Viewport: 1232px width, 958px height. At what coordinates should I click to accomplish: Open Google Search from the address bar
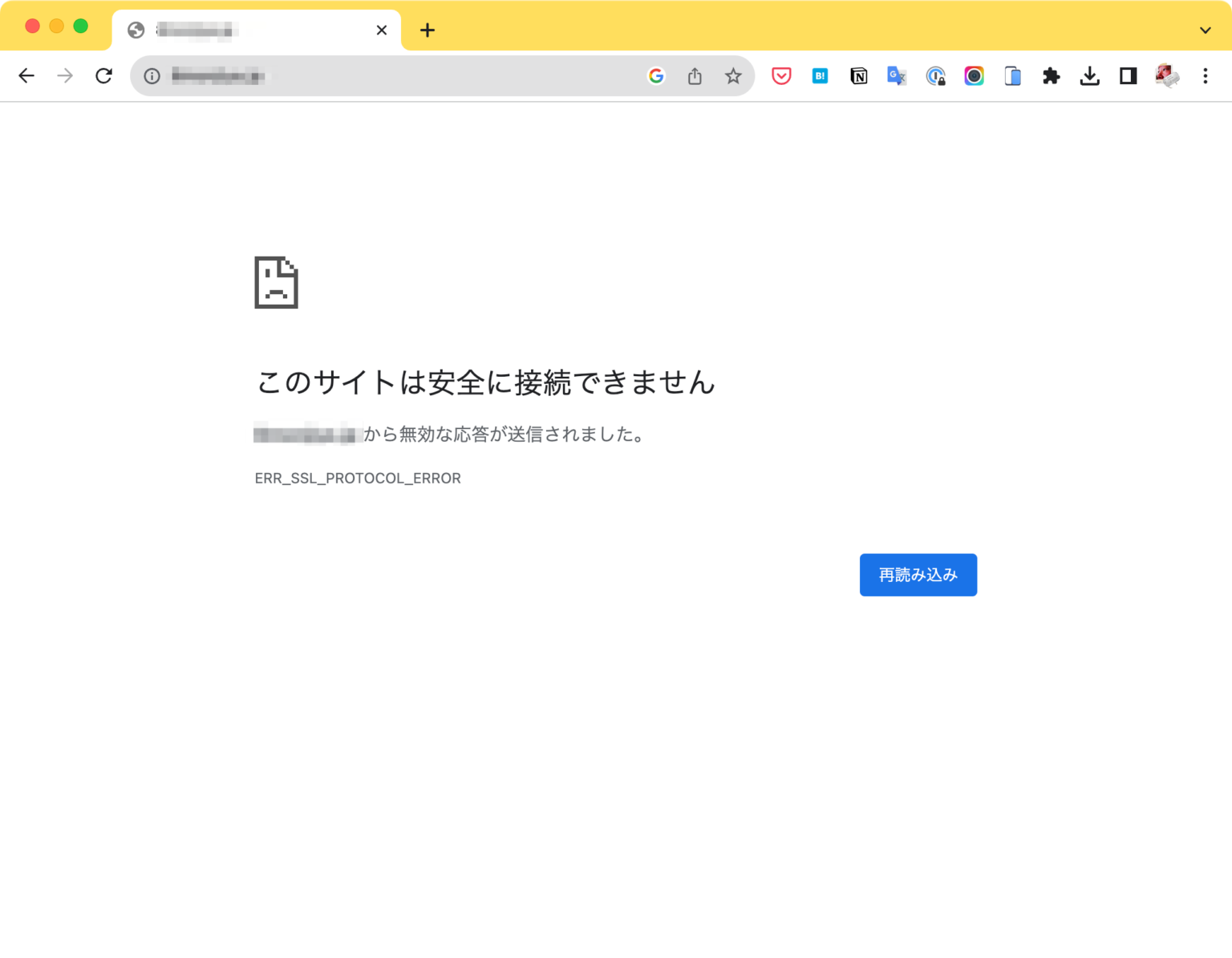click(656, 75)
